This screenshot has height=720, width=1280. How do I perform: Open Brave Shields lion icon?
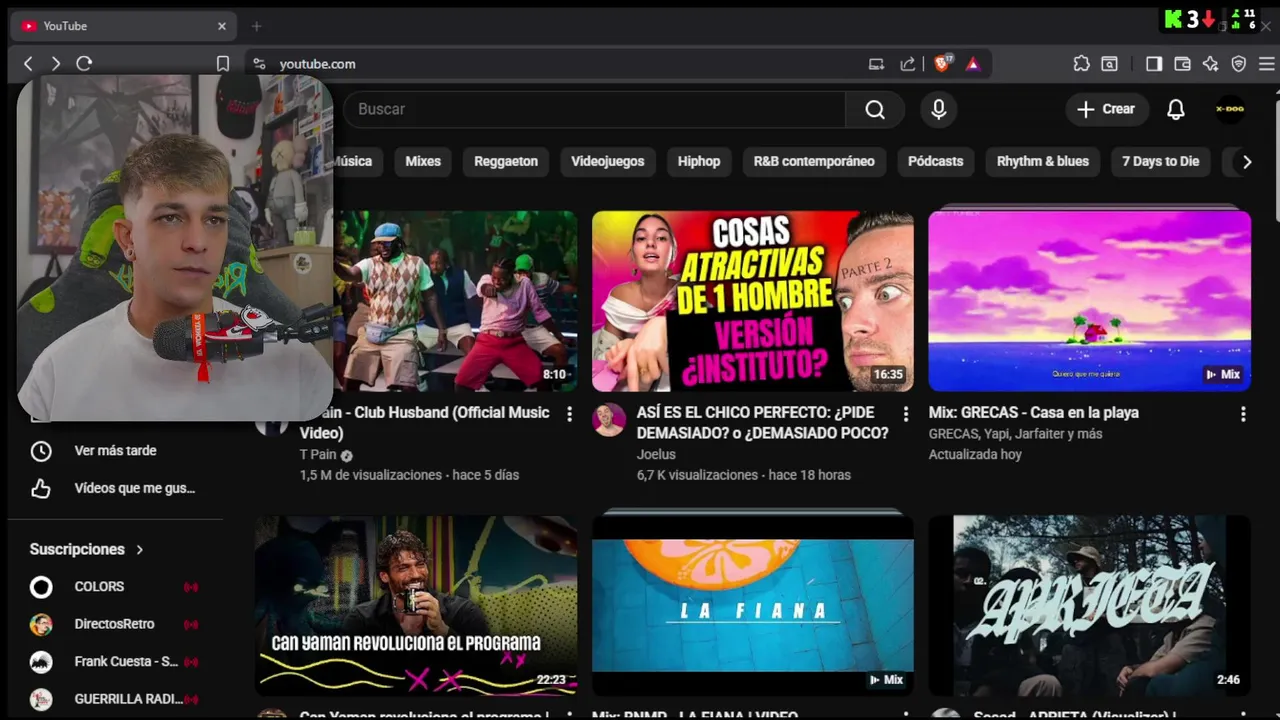[x=942, y=64]
